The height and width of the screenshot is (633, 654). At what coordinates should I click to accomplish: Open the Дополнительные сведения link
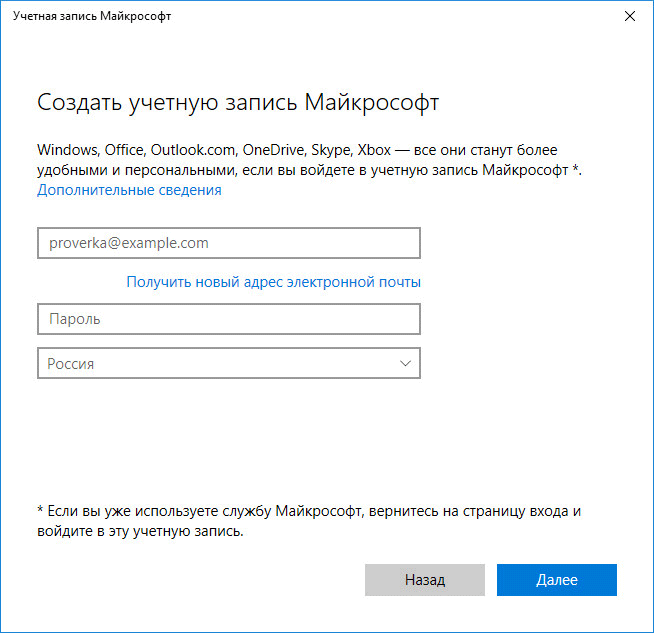click(129, 190)
